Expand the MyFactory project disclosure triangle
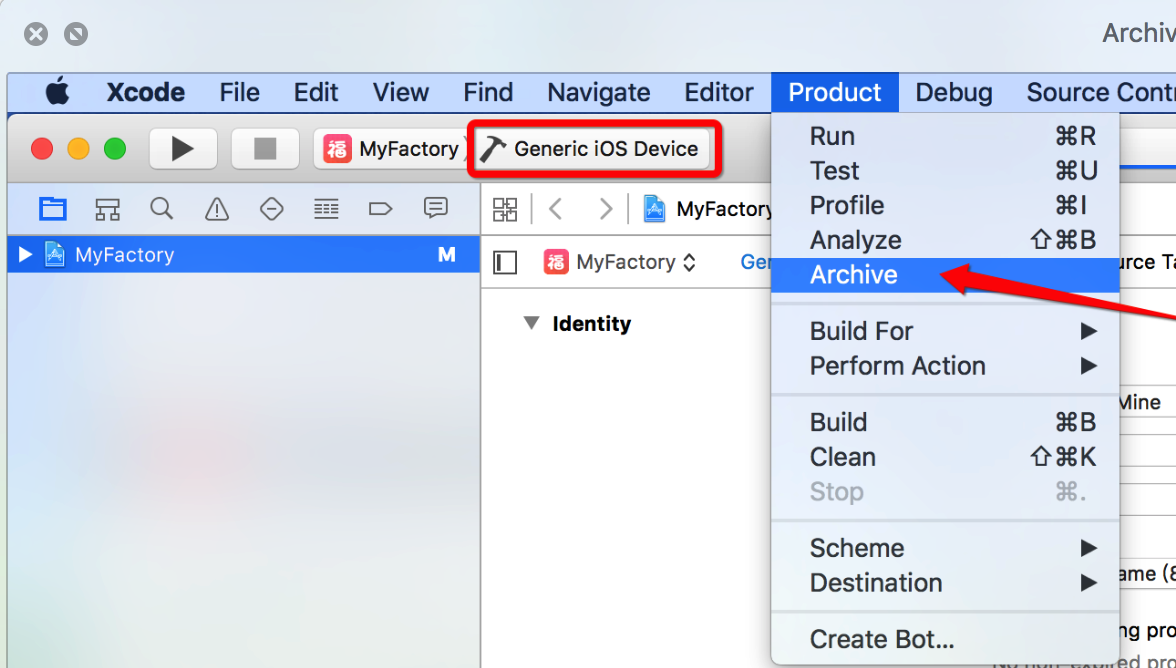The height and width of the screenshot is (668, 1176). pyautogui.click(x=25, y=254)
